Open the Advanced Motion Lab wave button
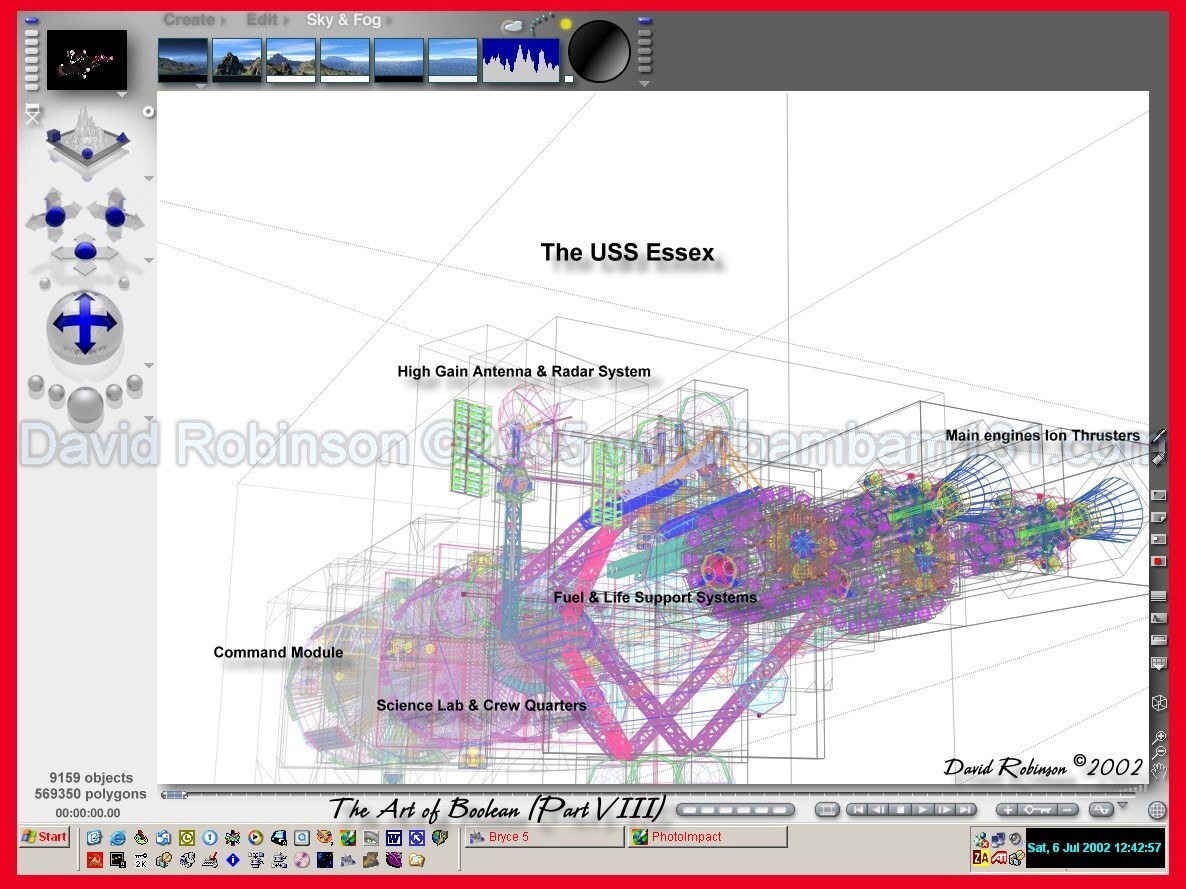Screen dimensions: 1186x889 tap(1101, 810)
